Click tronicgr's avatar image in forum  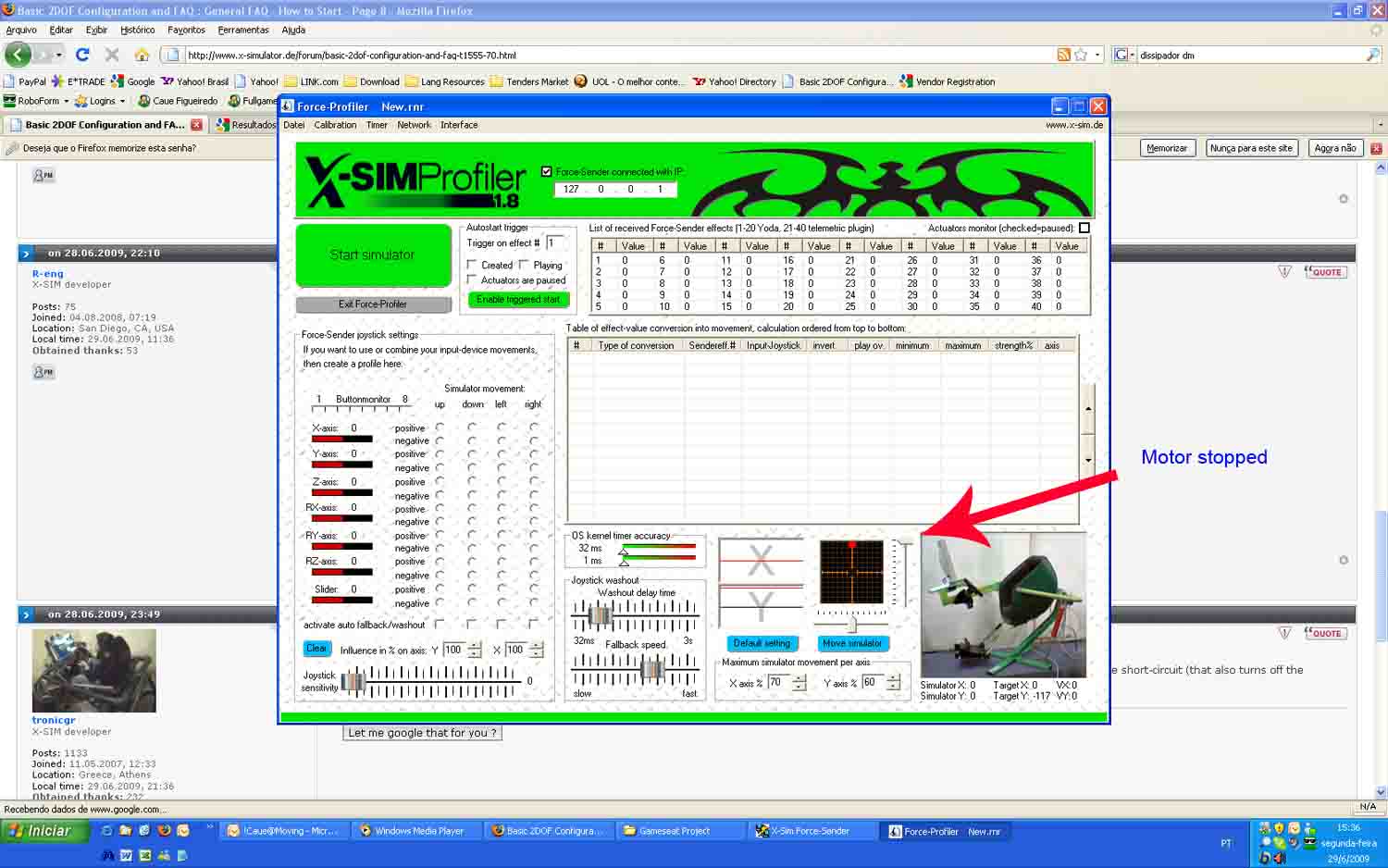94,671
